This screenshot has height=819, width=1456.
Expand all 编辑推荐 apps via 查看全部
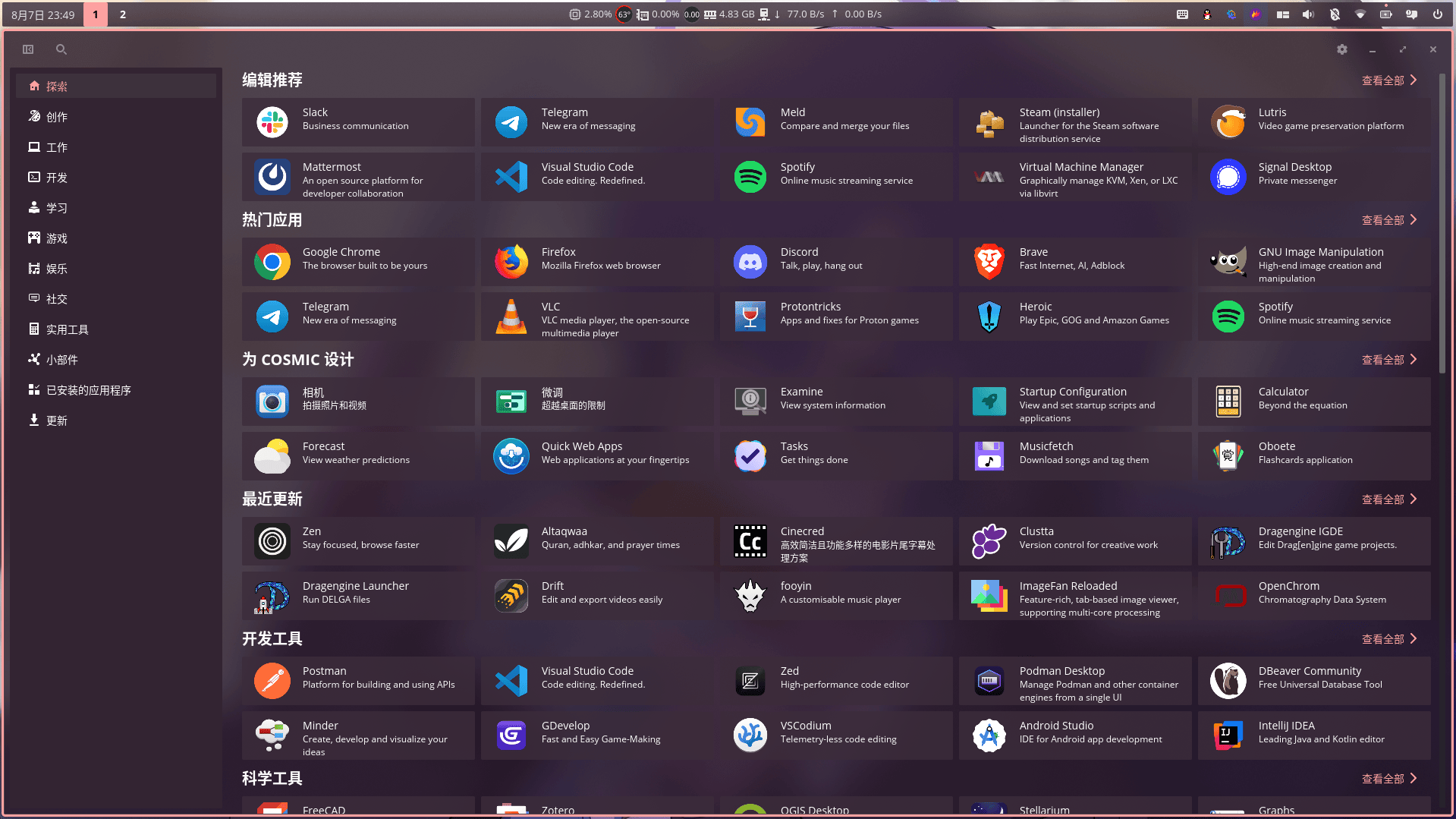point(1389,80)
